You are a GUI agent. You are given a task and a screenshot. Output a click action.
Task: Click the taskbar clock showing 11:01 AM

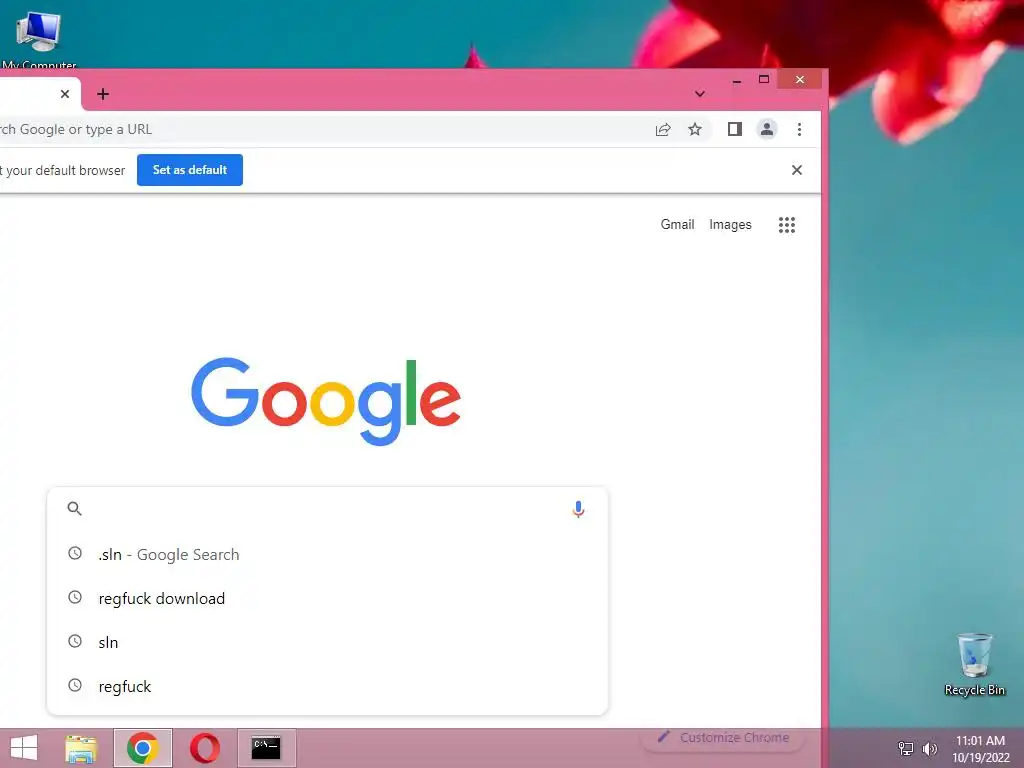pyautogui.click(x=980, y=748)
